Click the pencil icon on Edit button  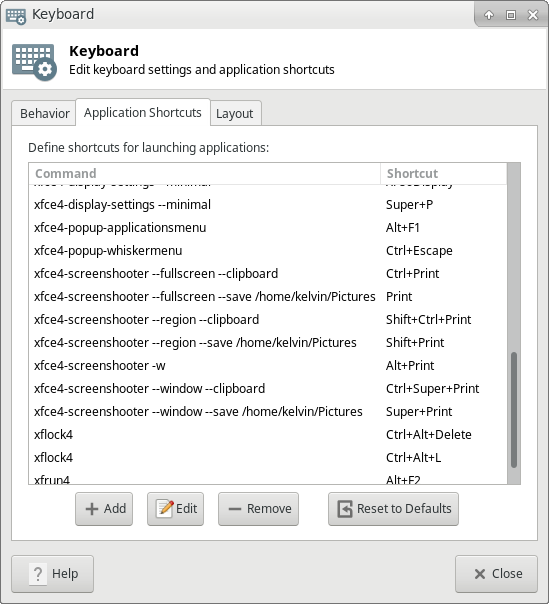coord(165,508)
